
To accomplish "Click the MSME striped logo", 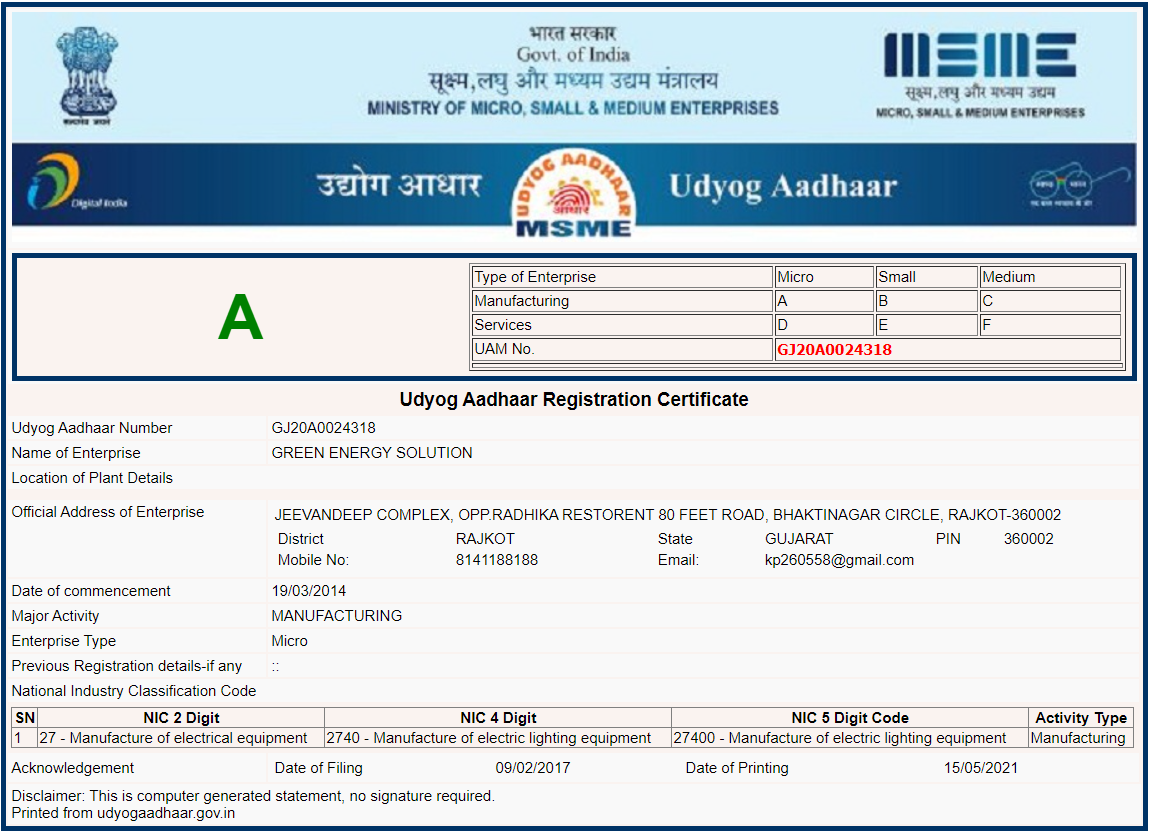I will [980, 54].
